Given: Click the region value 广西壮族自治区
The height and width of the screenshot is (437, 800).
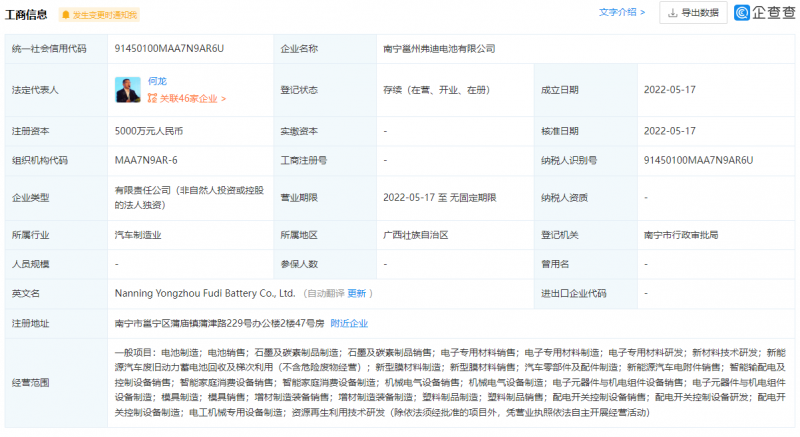Looking at the screenshot, I should pyautogui.click(x=415, y=235).
